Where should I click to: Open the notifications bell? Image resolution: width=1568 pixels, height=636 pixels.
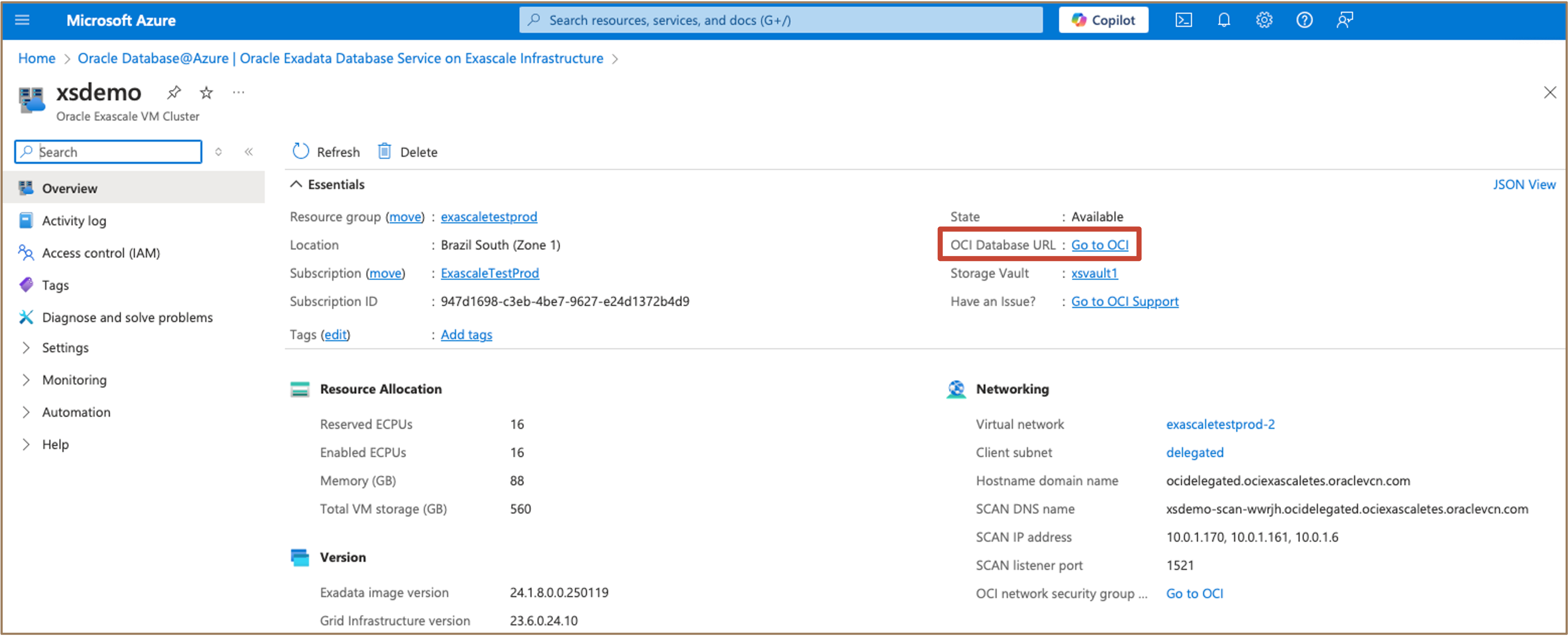pos(1223,20)
